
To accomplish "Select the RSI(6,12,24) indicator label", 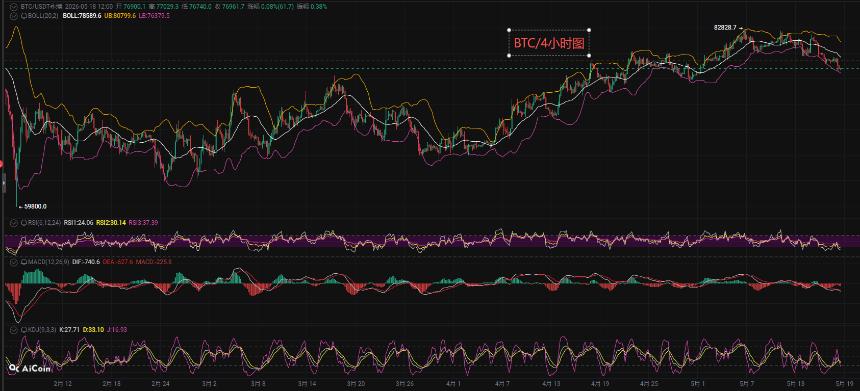I will tap(44, 223).
